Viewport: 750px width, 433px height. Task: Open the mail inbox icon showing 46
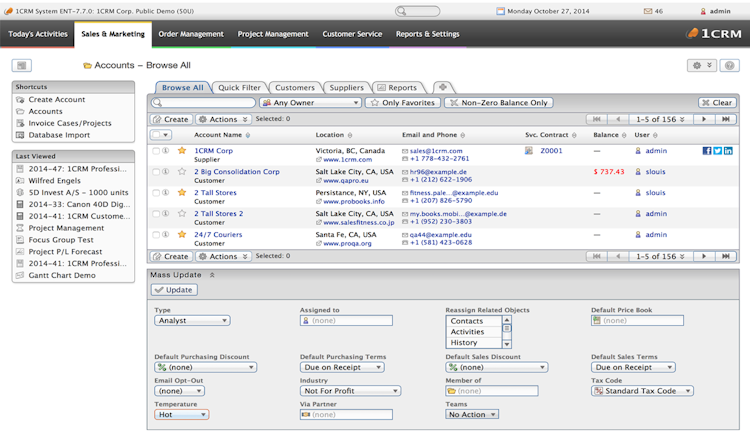point(648,11)
